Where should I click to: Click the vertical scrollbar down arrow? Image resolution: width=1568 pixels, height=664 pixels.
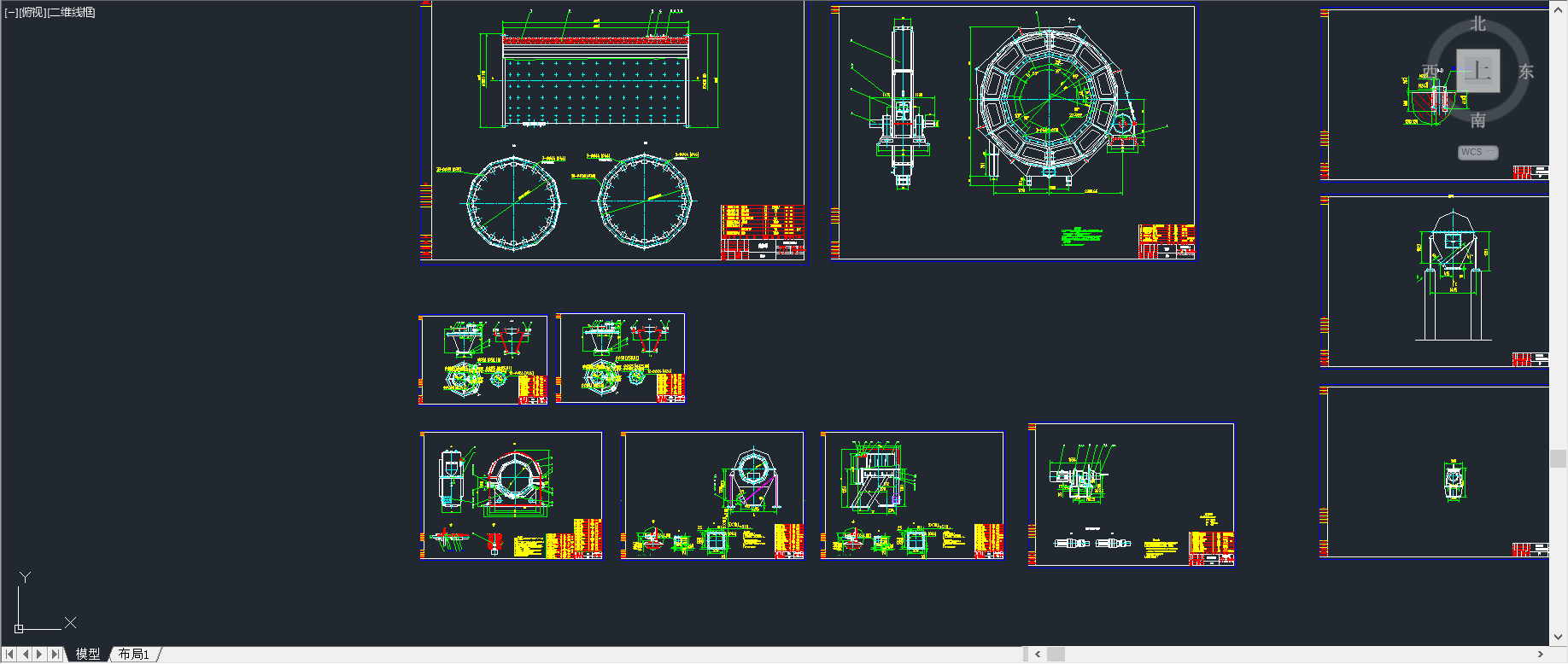(1559, 637)
